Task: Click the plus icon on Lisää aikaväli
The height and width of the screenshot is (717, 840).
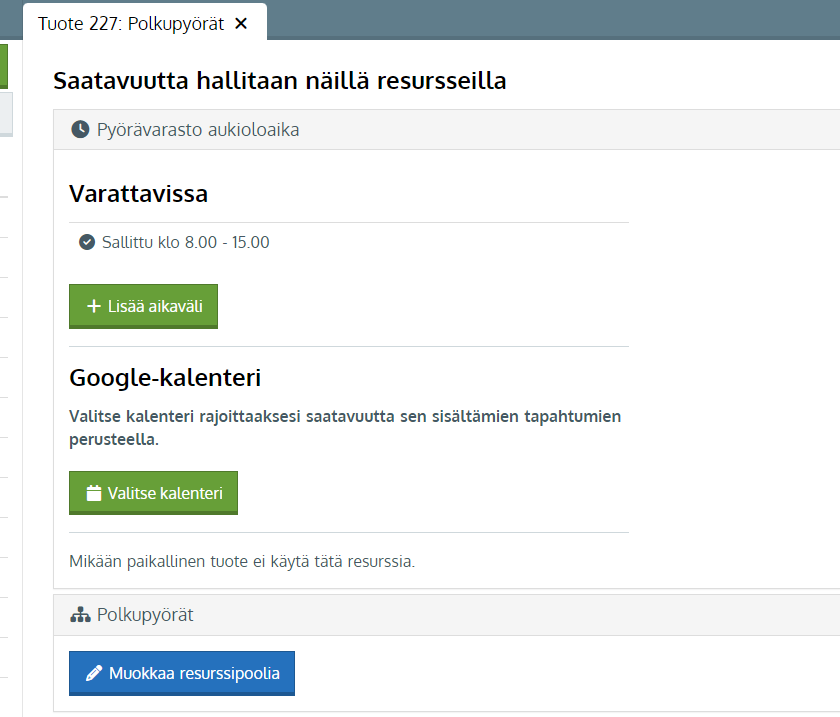Action: point(94,306)
